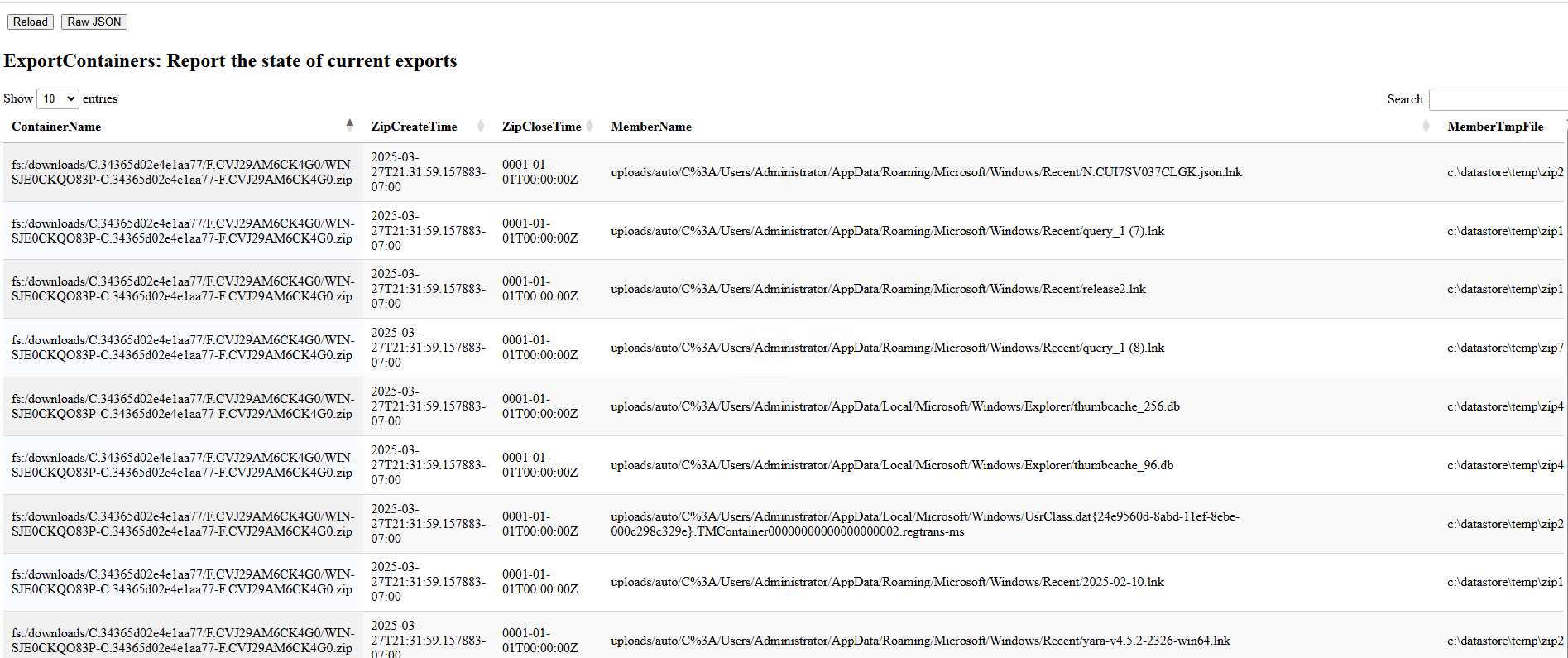The width and height of the screenshot is (1568, 658).
Task: Toggle the ZipCloseTime column sort icon
Action: [590, 127]
